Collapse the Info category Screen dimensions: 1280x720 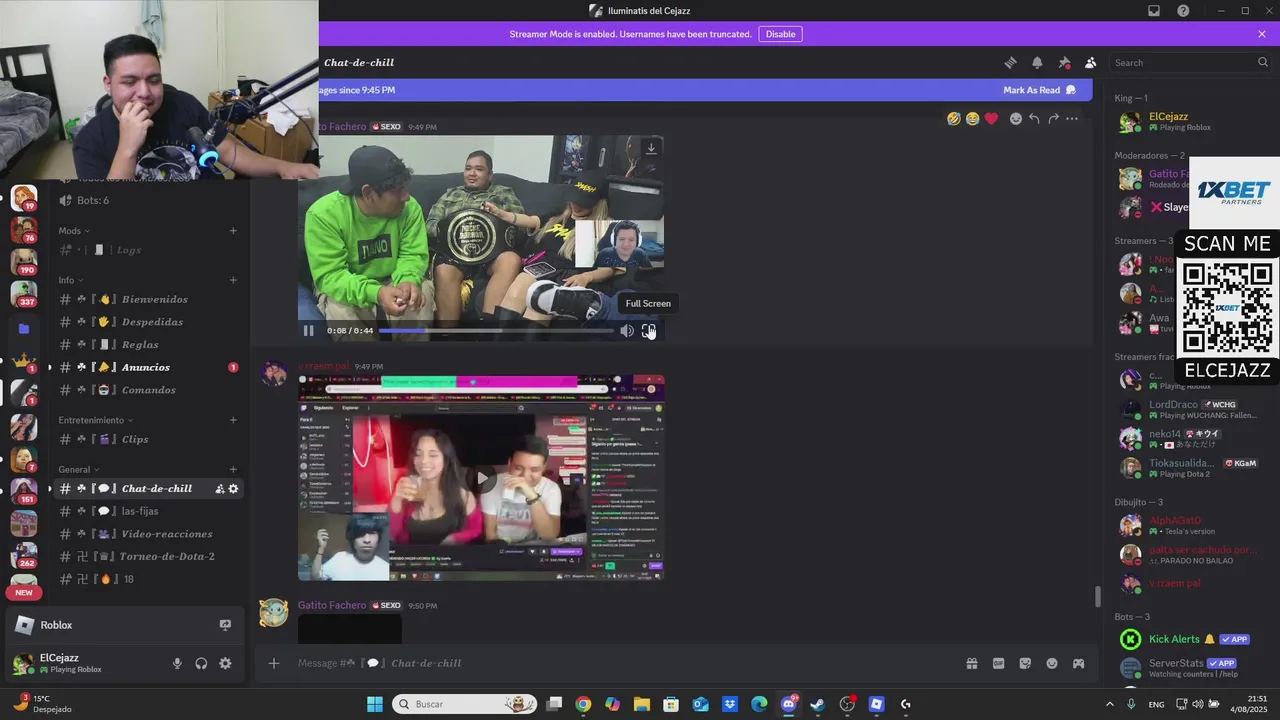[x=70, y=280]
